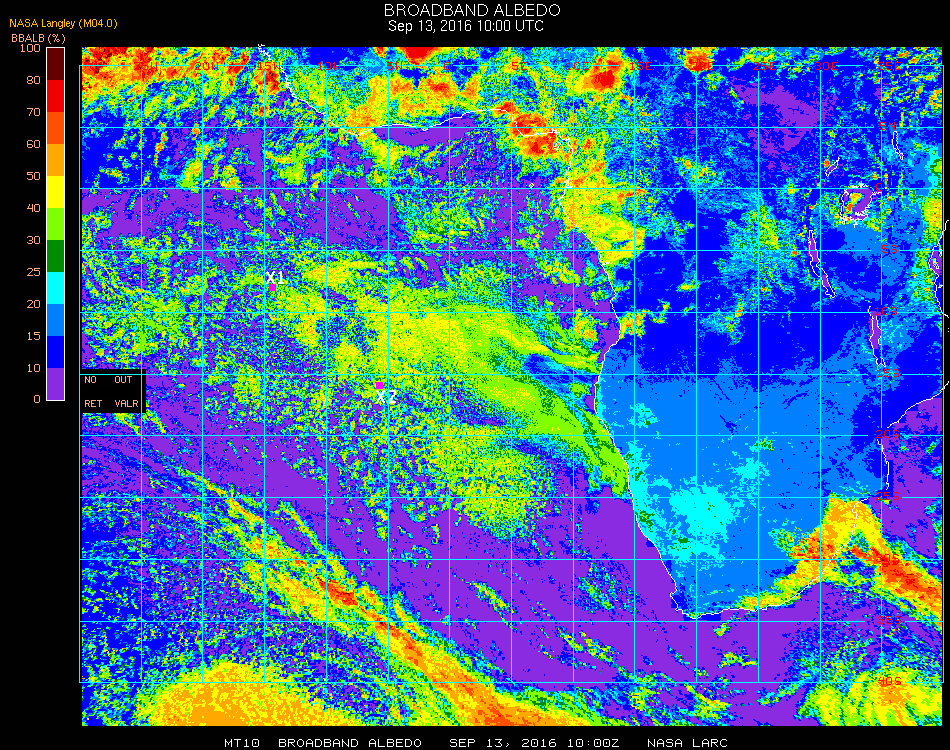Click the footer BROADBAND ALBEDO caption text
The width and height of the screenshot is (950, 750).
pos(350,743)
